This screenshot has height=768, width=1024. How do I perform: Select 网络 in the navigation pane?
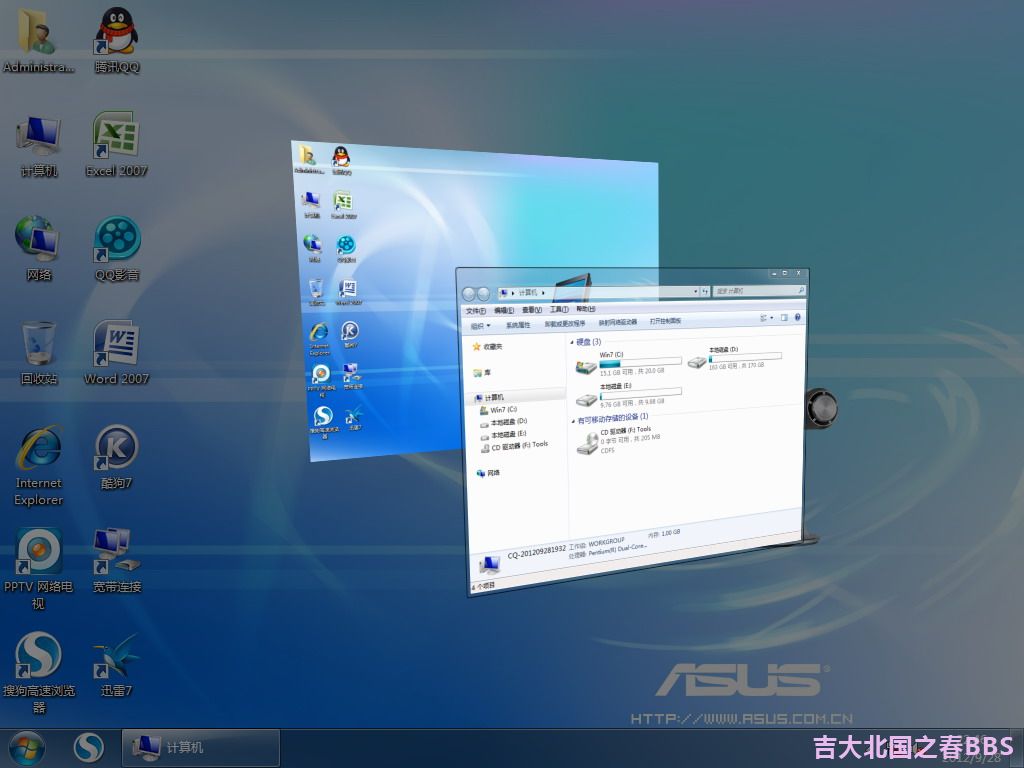click(488, 473)
